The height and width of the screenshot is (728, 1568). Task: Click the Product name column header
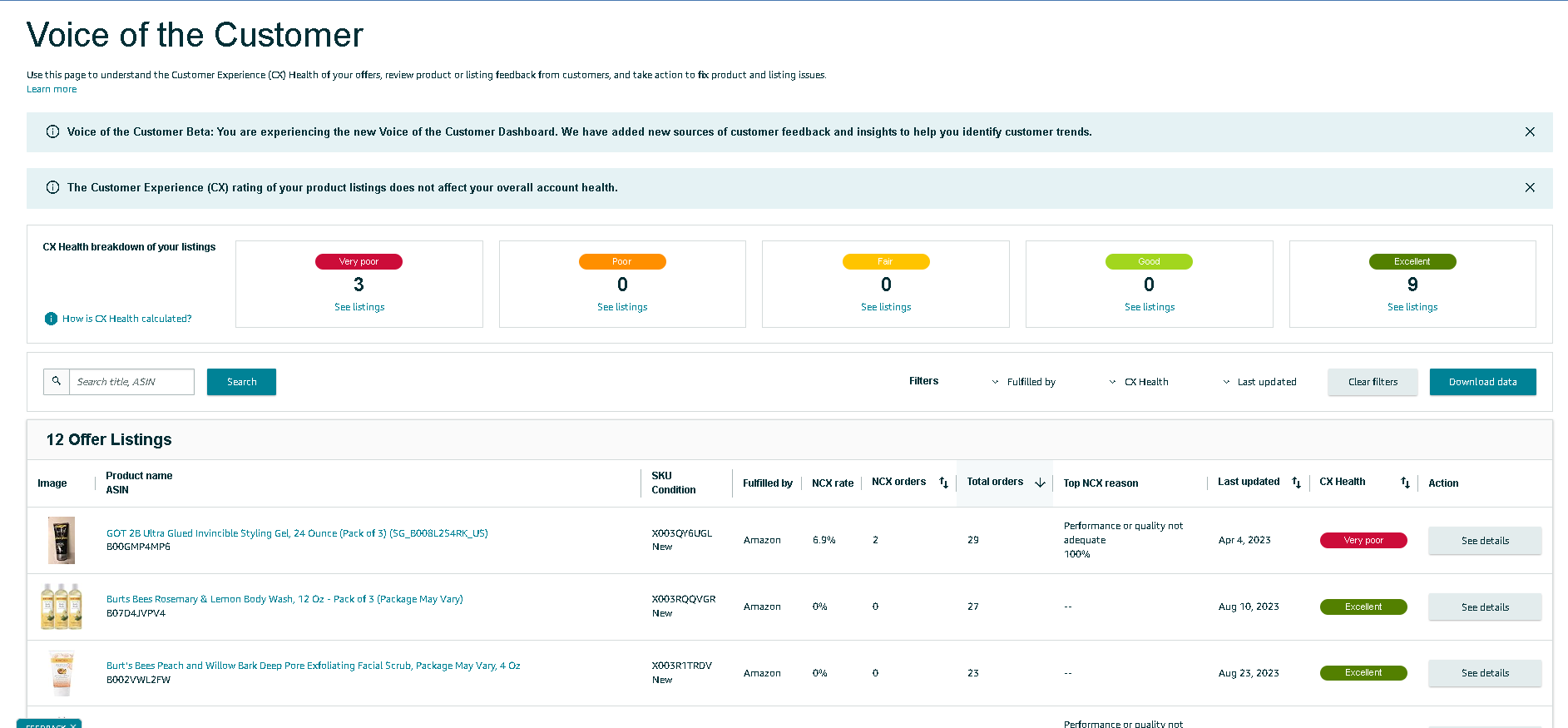[x=139, y=476]
